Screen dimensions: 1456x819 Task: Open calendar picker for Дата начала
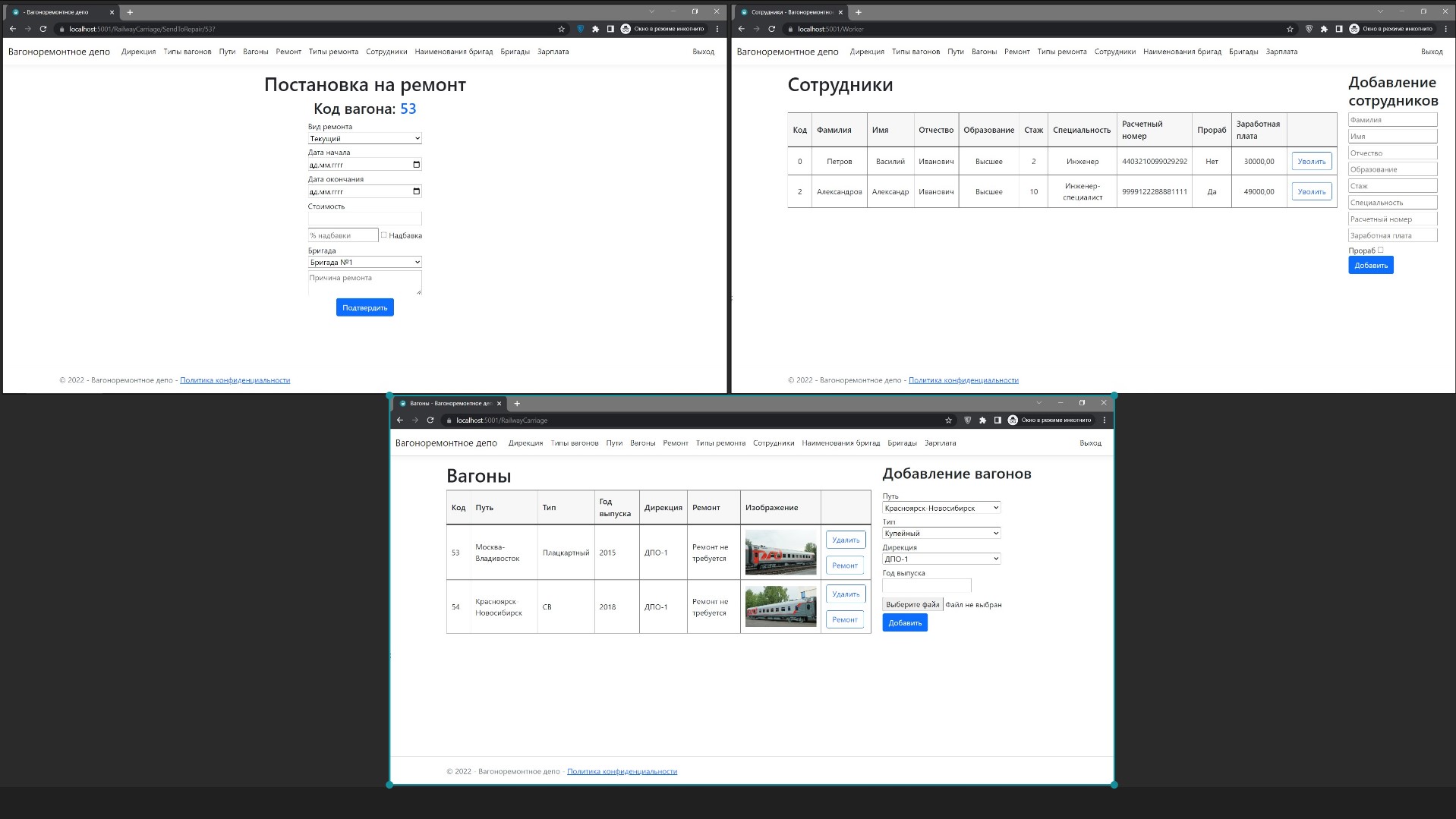pos(416,164)
